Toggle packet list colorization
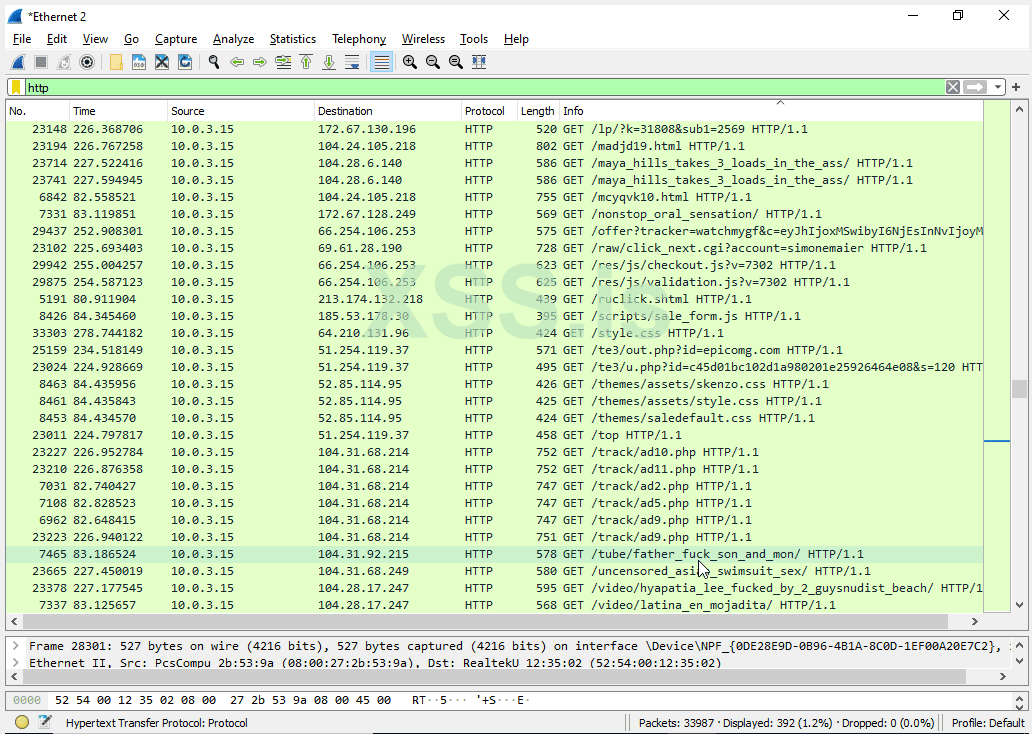Image resolution: width=1032 pixels, height=734 pixels. tap(381, 62)
